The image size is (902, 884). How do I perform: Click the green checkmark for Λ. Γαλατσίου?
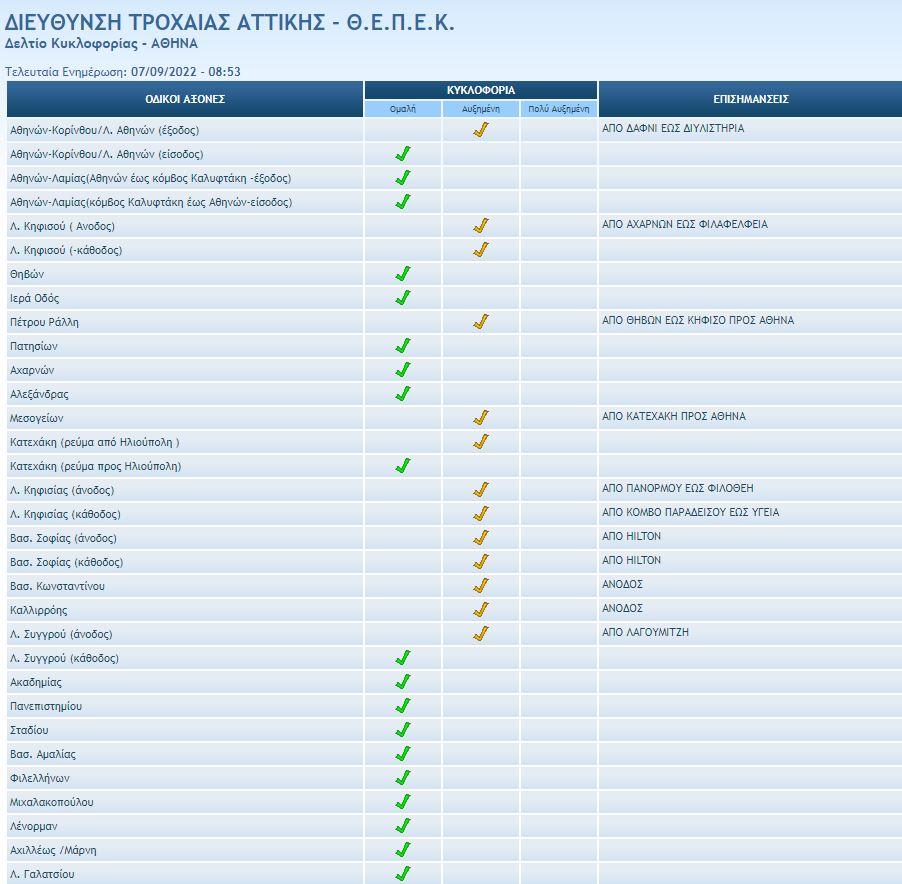(403, 874)
